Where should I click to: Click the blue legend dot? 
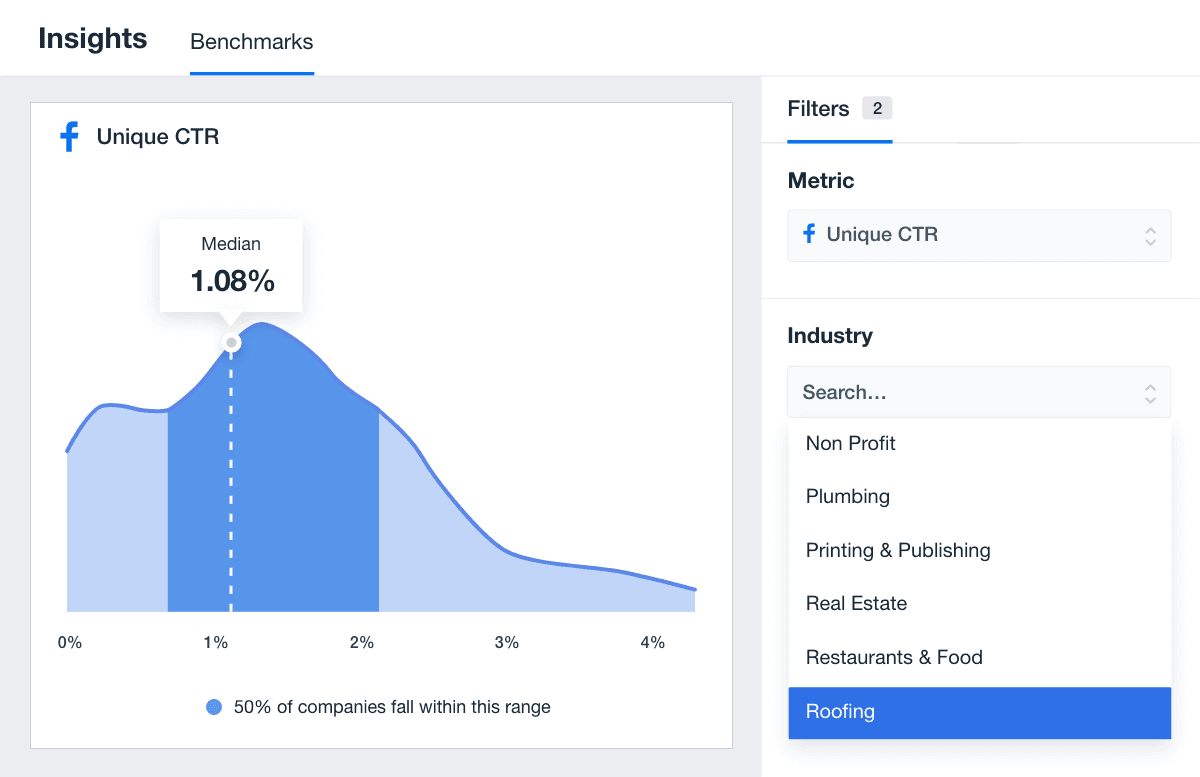(x=214, y=707)
